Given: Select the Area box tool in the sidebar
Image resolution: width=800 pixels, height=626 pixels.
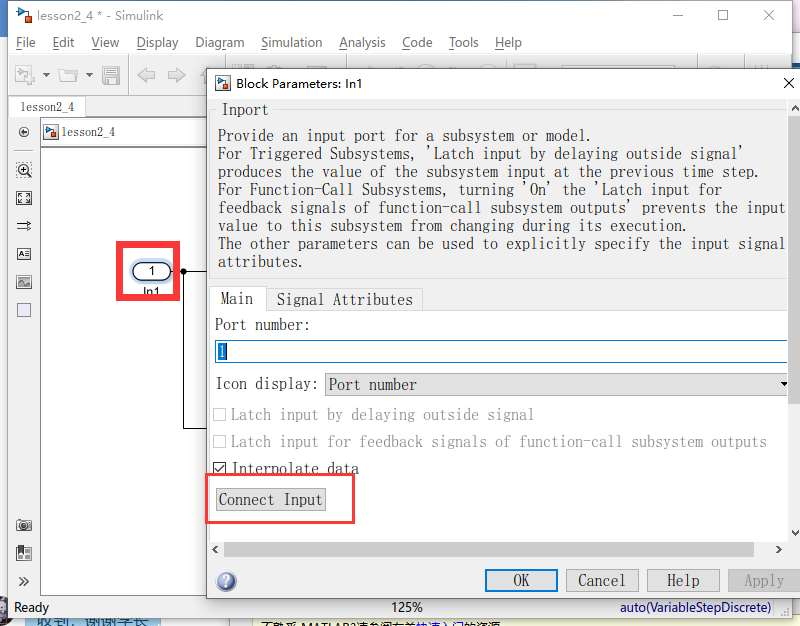Looking at the screenshot, I should [x=23, y=309].
